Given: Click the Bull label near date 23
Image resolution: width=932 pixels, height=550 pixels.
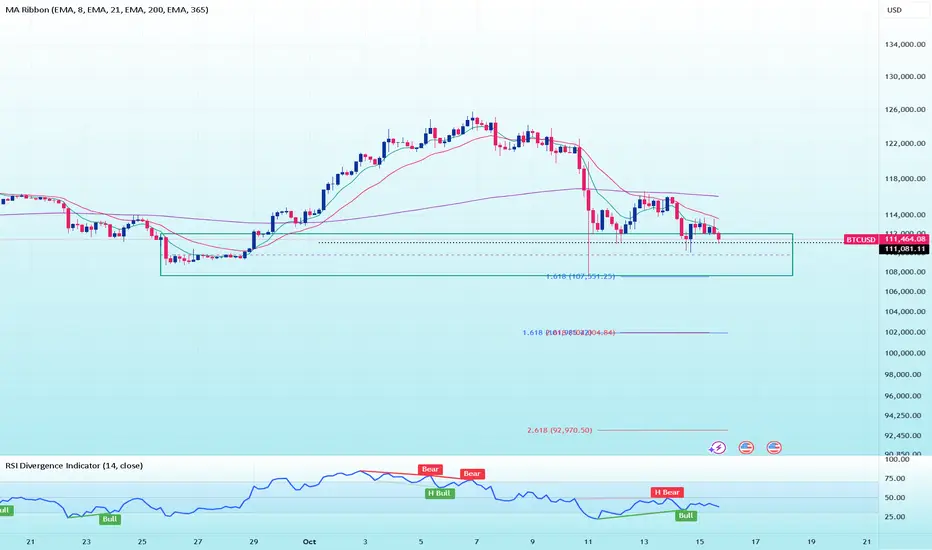Looking at the screenshot, I should [x=110, y=519].
